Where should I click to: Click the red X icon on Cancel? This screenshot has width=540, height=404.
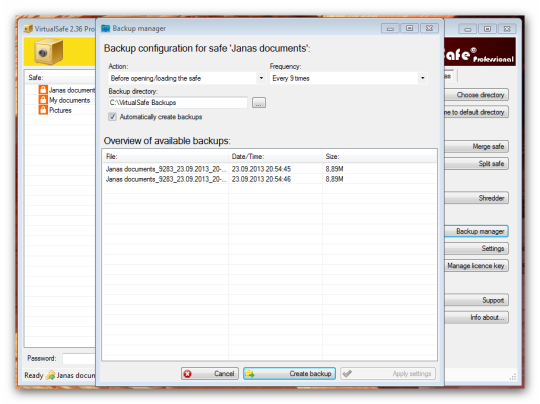tap(188, 374)
